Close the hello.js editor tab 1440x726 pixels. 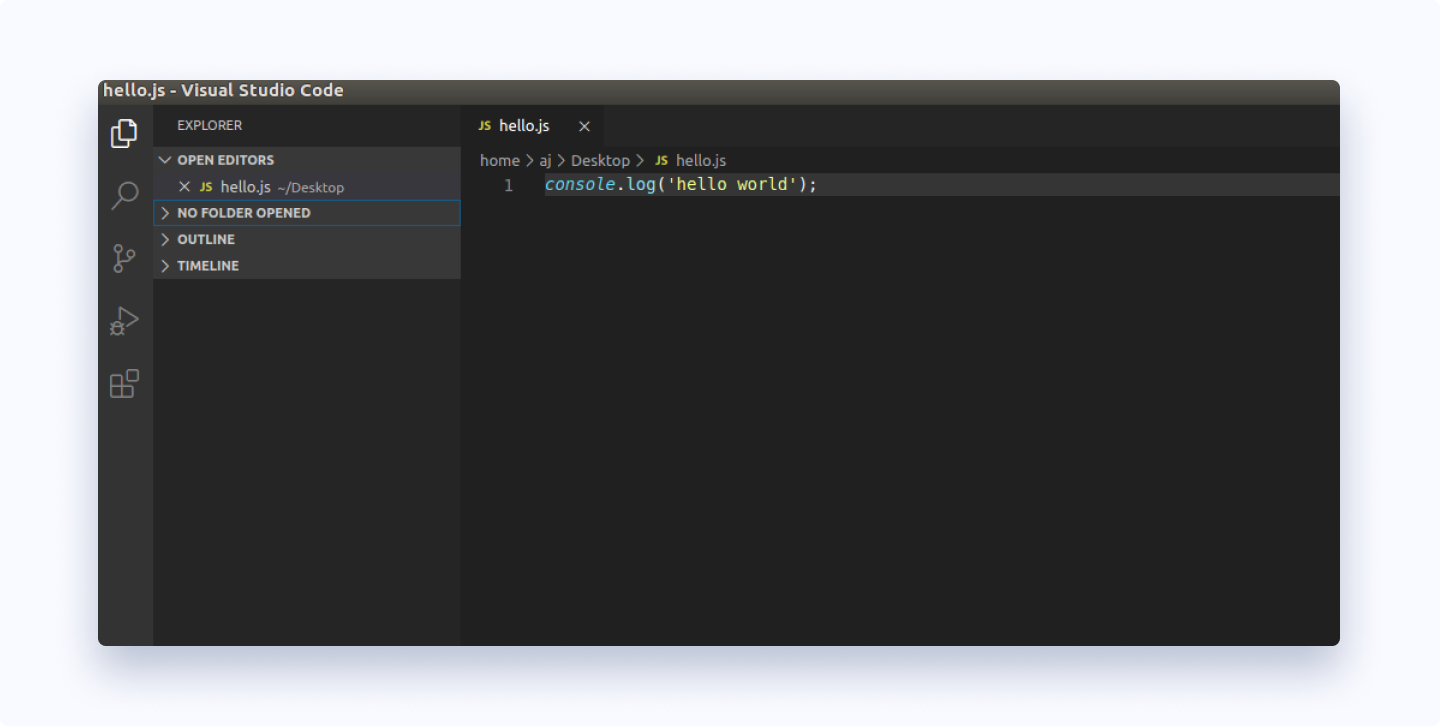(x=584, y=125)
